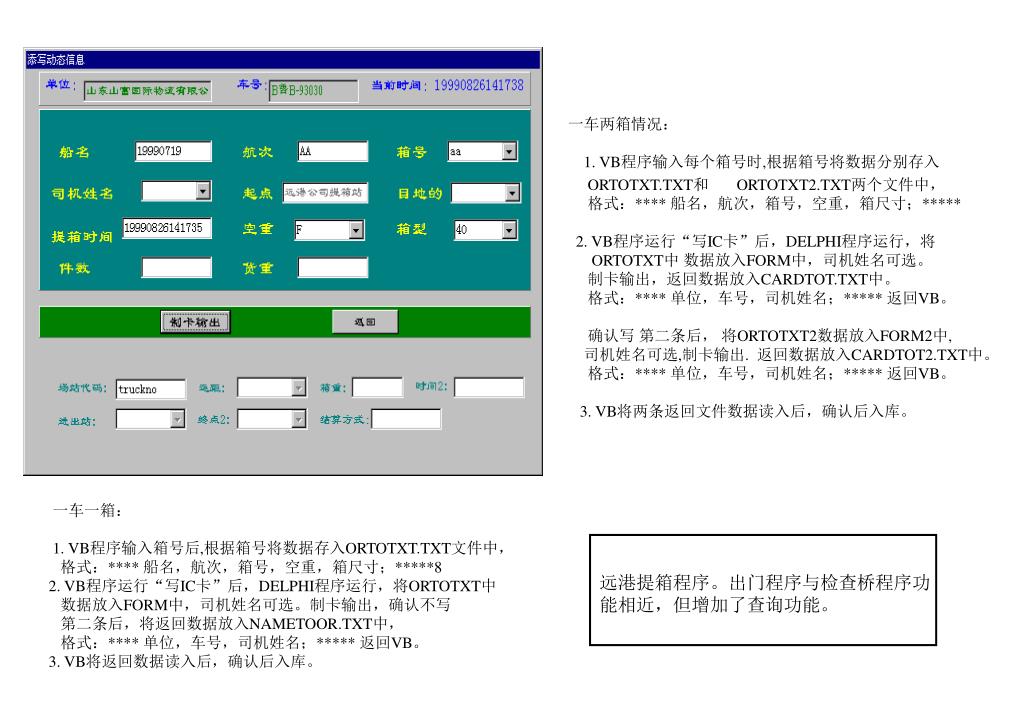Click the 返回 button
1023x708 pixels.
tap(365, 322)
